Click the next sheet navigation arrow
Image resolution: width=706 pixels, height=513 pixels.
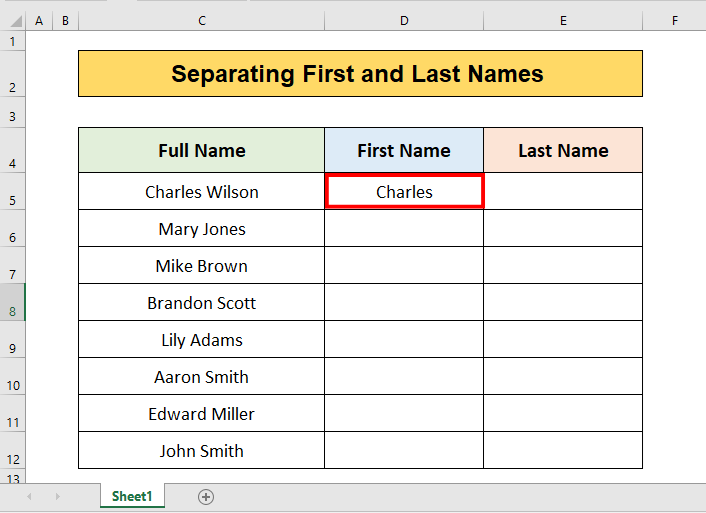tap(57, 497)
